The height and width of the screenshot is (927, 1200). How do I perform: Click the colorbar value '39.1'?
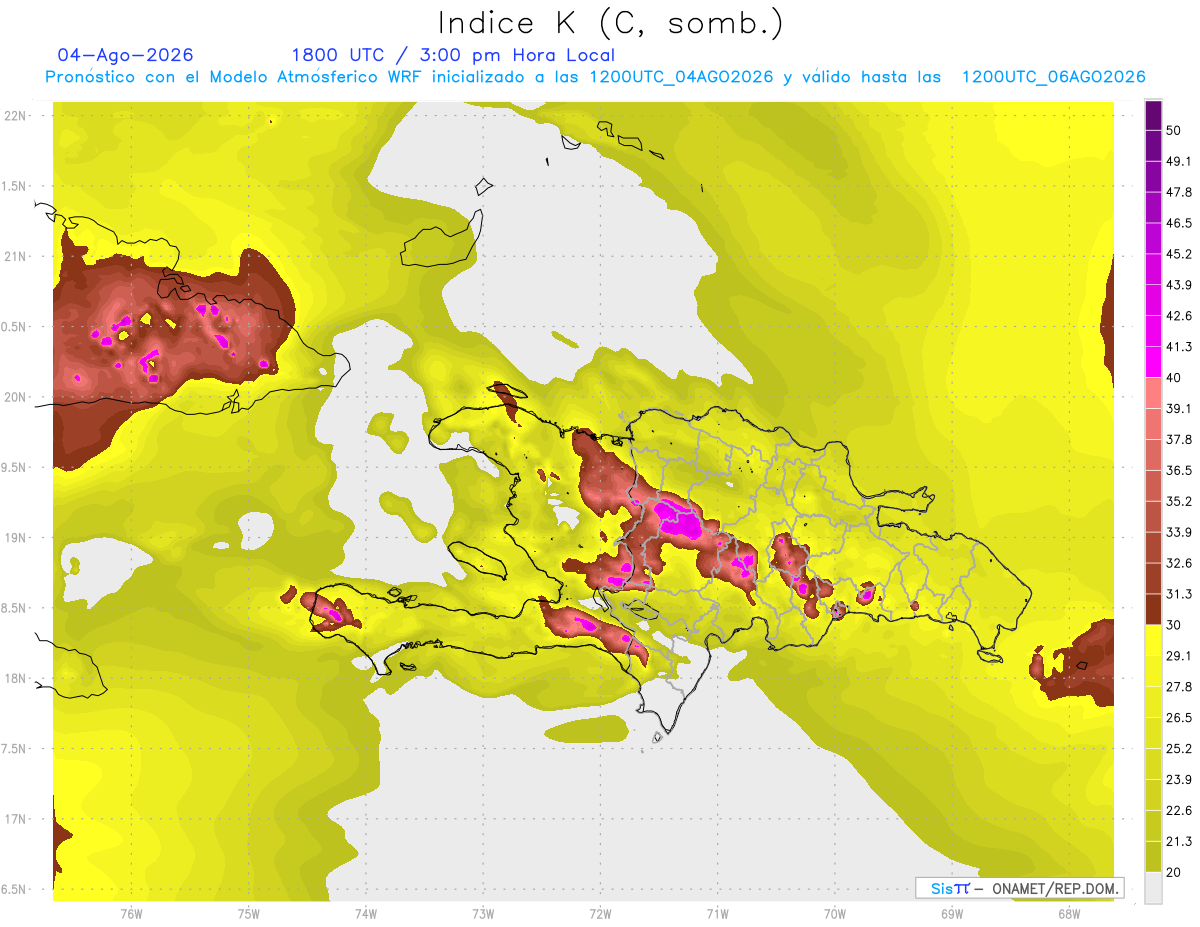coord(1179,408)
